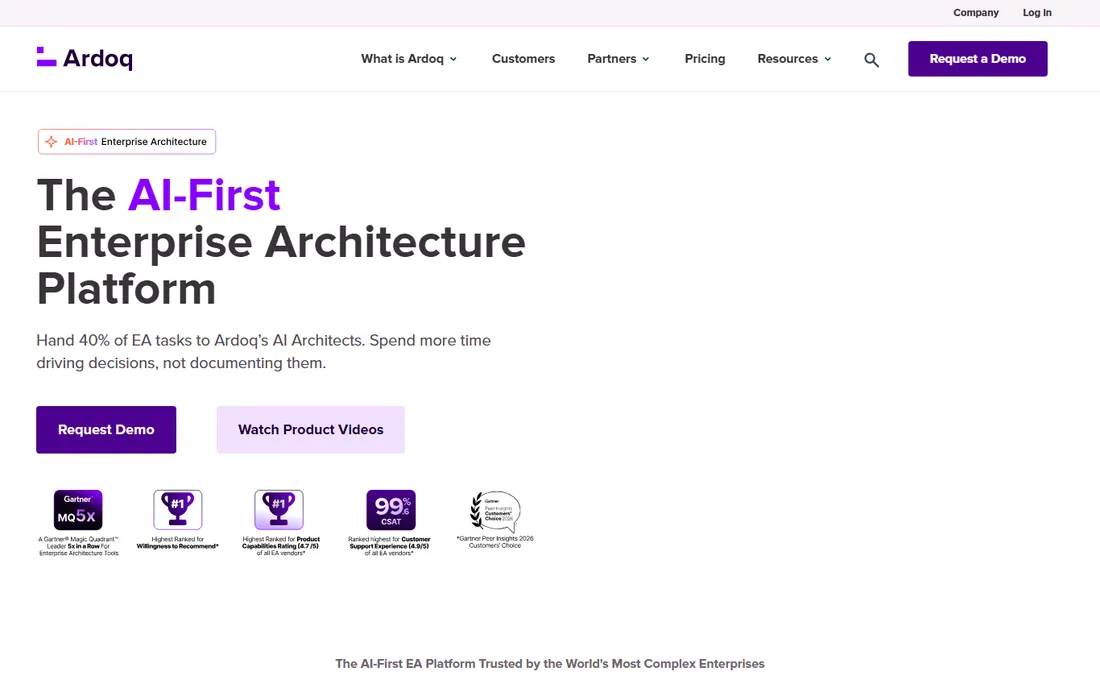Expand the What is Ardoq dropdown chevron
The height and width of the screenshot is (688, 1100).
(453, 59)
